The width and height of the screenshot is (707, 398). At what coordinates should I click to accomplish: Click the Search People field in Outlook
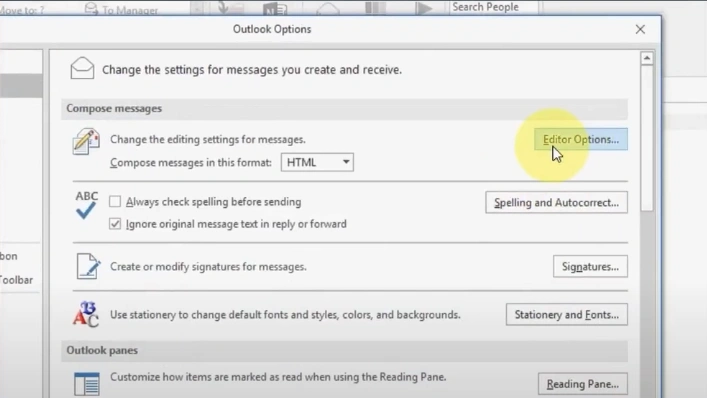coord(494,7)
